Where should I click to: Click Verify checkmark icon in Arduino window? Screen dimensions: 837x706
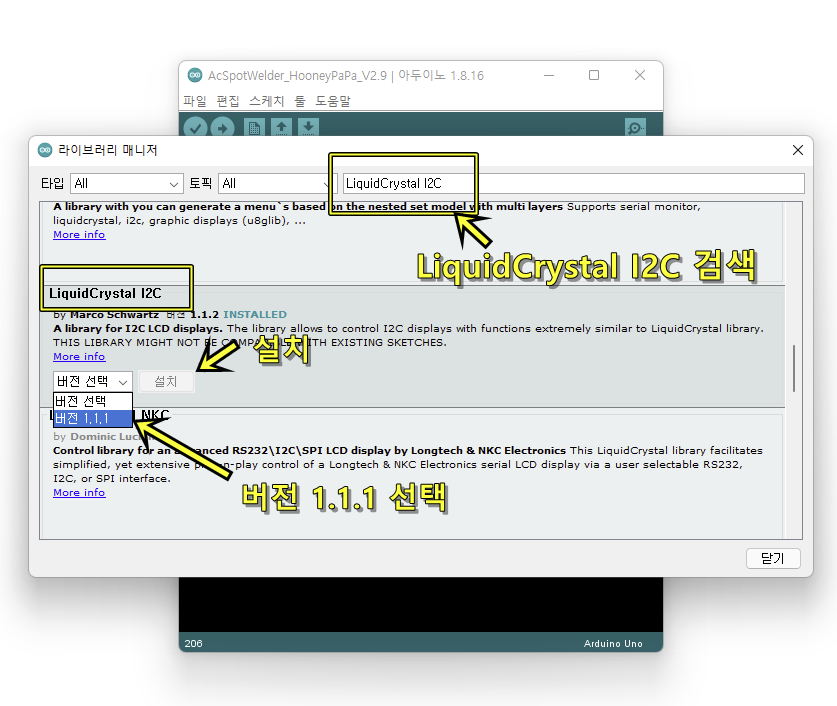click(195, 127)
